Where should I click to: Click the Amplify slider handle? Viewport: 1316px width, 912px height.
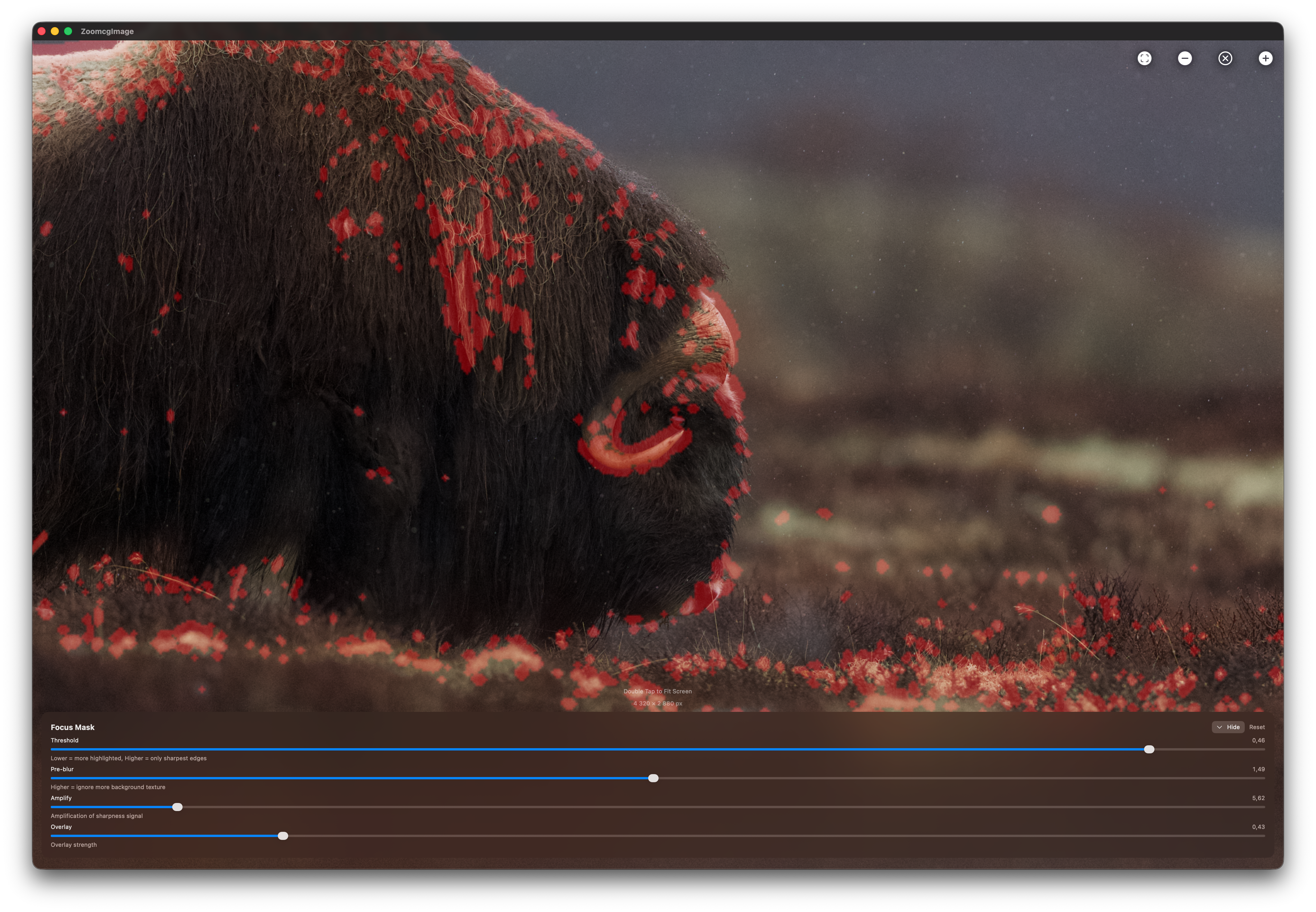(177, 807)
